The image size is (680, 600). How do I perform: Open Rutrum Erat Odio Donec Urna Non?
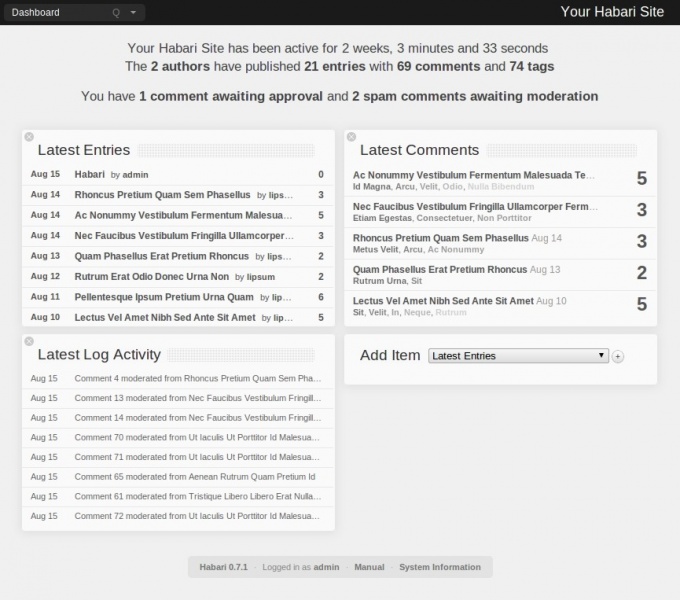tap(151, 277)
